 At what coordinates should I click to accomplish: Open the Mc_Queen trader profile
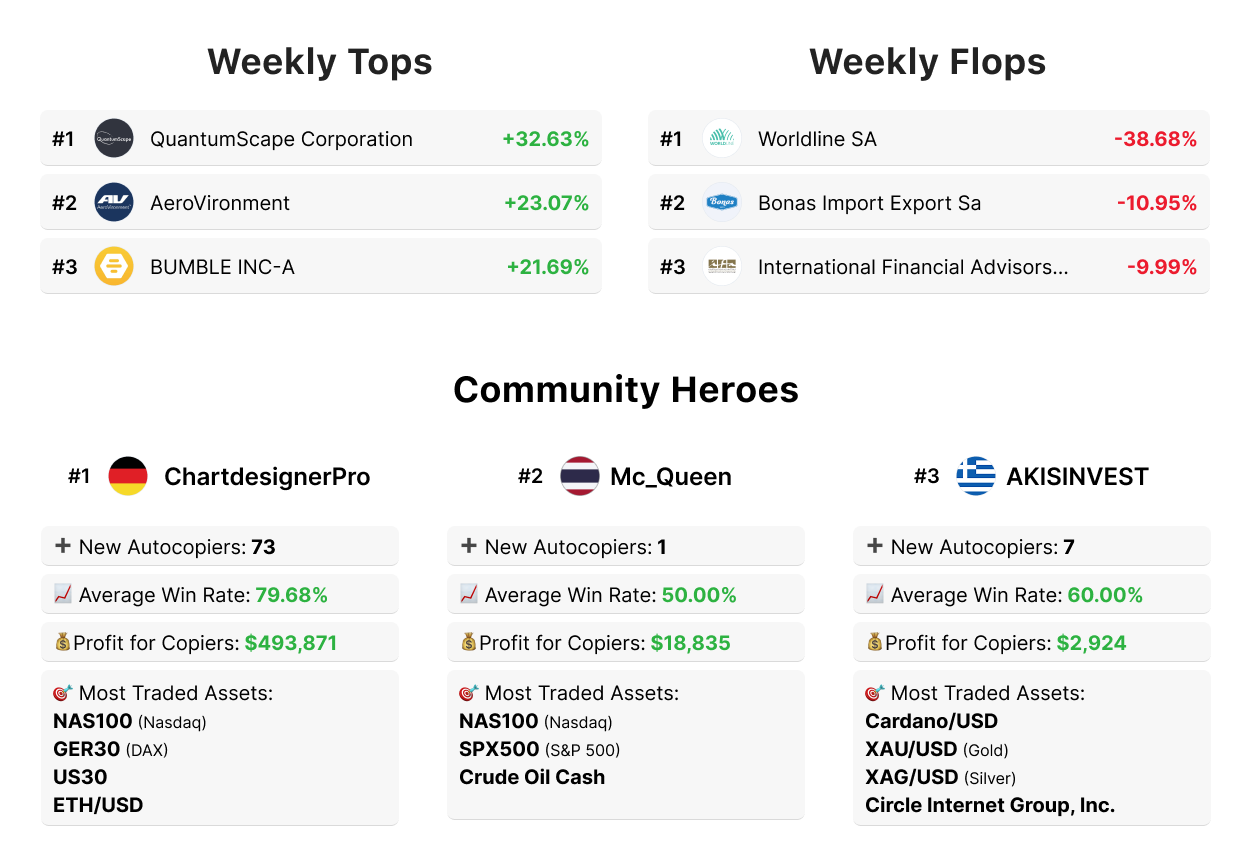(x=671, y=477)
